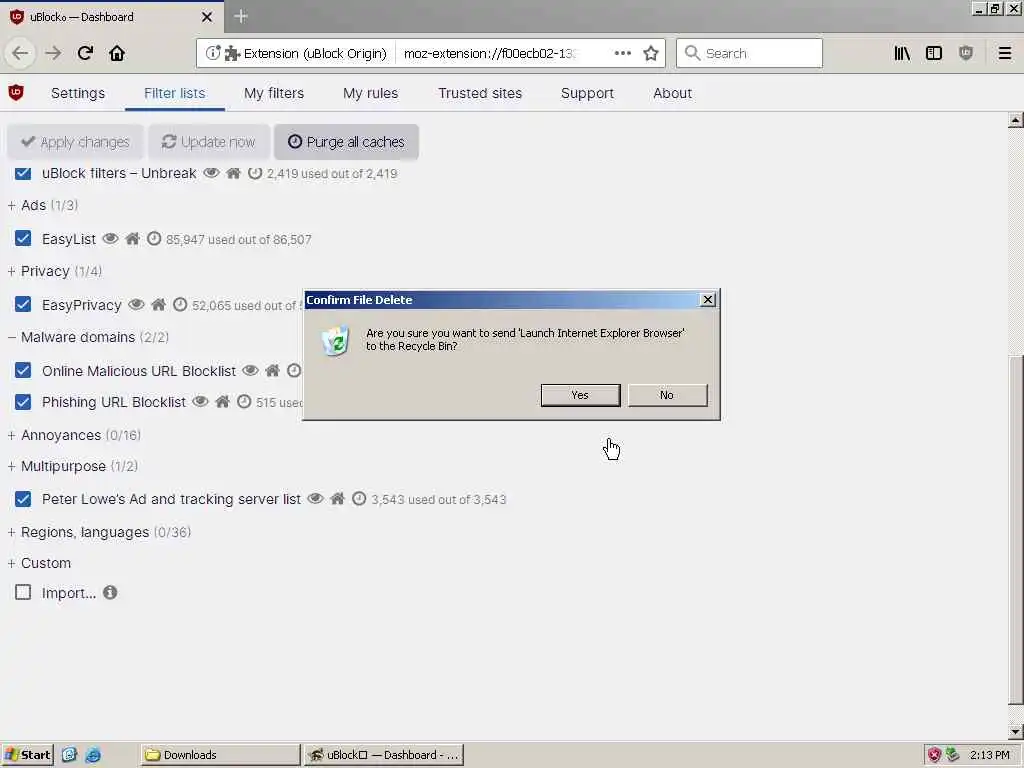
Task: Click the Firefox Search field
Action: point(749,53)
